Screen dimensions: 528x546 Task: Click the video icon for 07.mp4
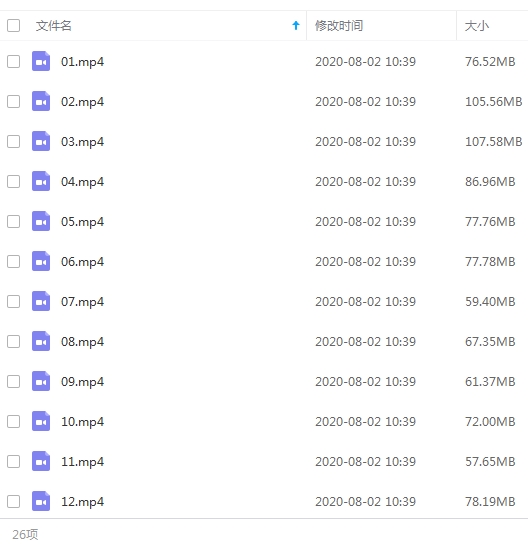41,301
